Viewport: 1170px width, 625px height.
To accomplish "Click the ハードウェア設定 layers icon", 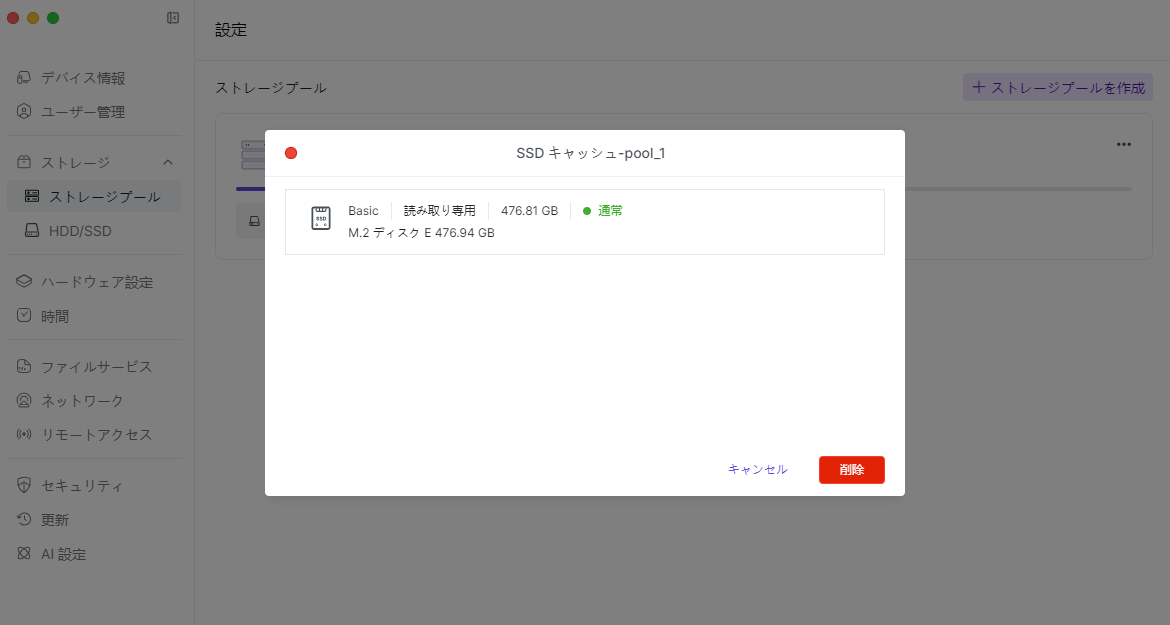I will point(25,282).
